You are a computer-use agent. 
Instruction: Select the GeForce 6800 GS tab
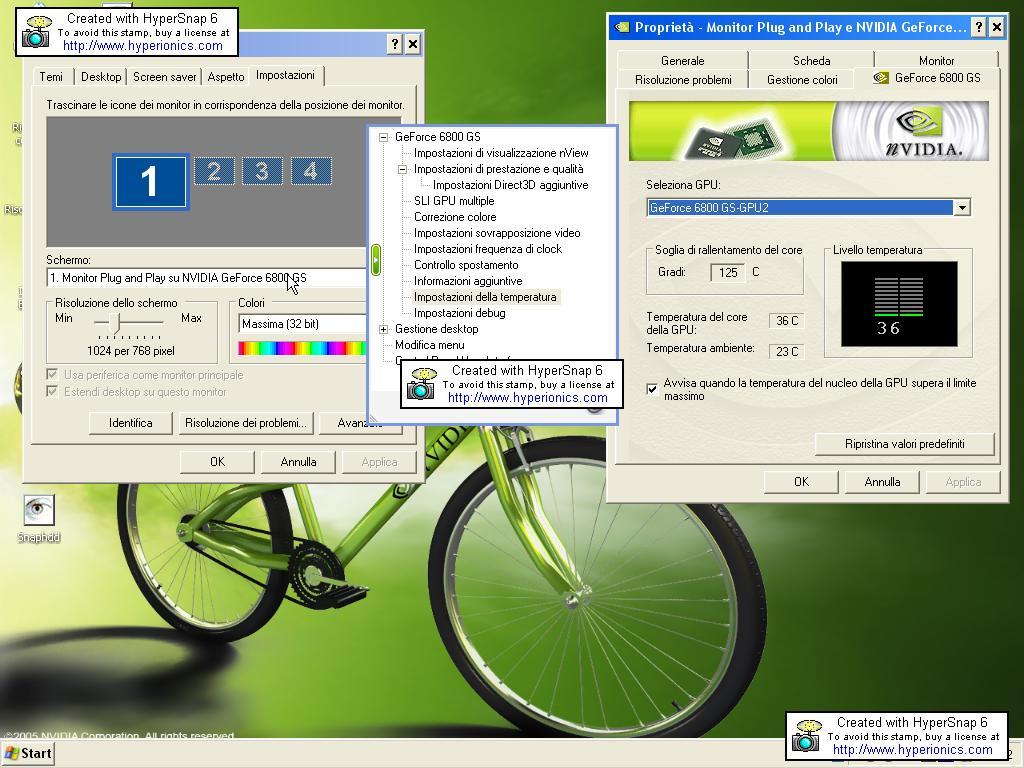[x=927, y=78]
